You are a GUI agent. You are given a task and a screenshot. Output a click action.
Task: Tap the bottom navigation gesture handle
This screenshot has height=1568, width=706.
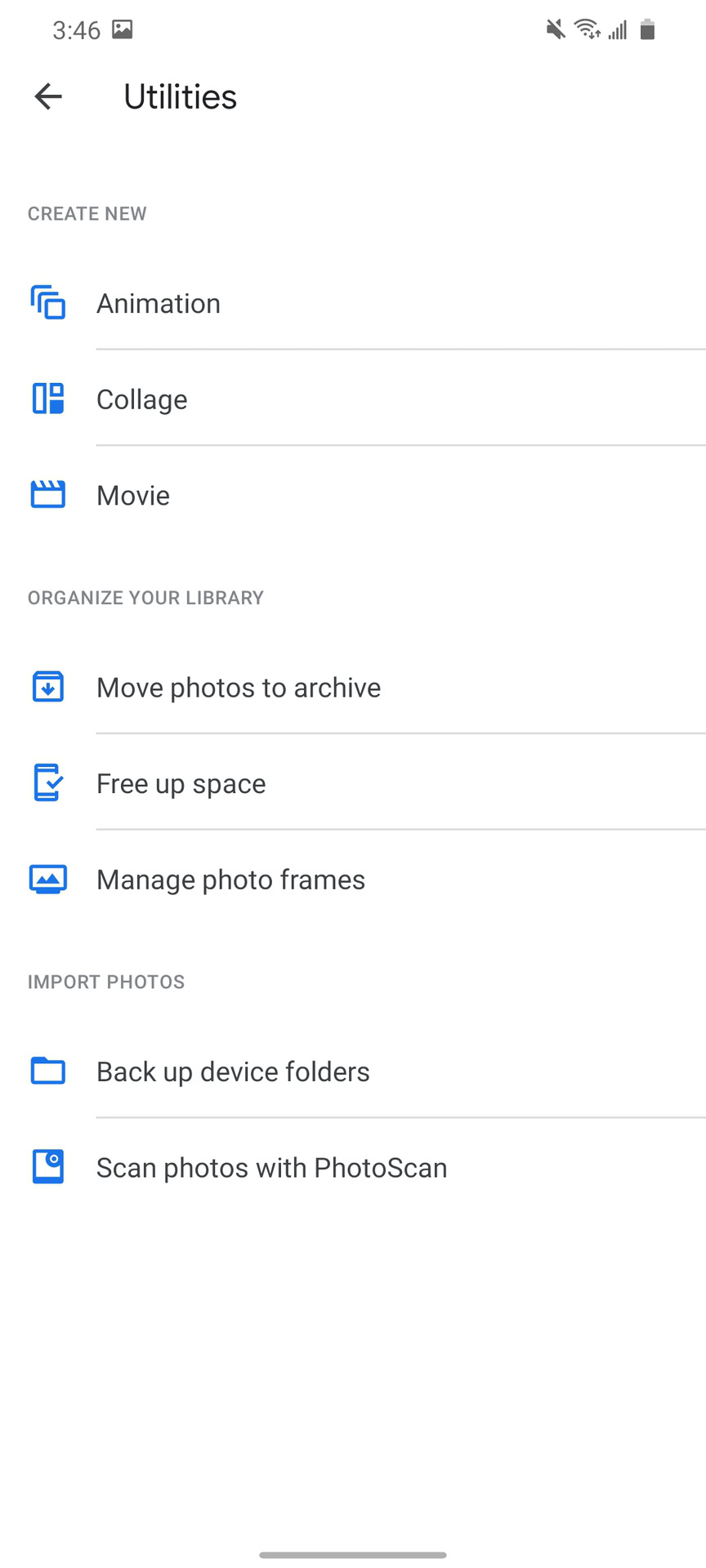coord(353,1555)
